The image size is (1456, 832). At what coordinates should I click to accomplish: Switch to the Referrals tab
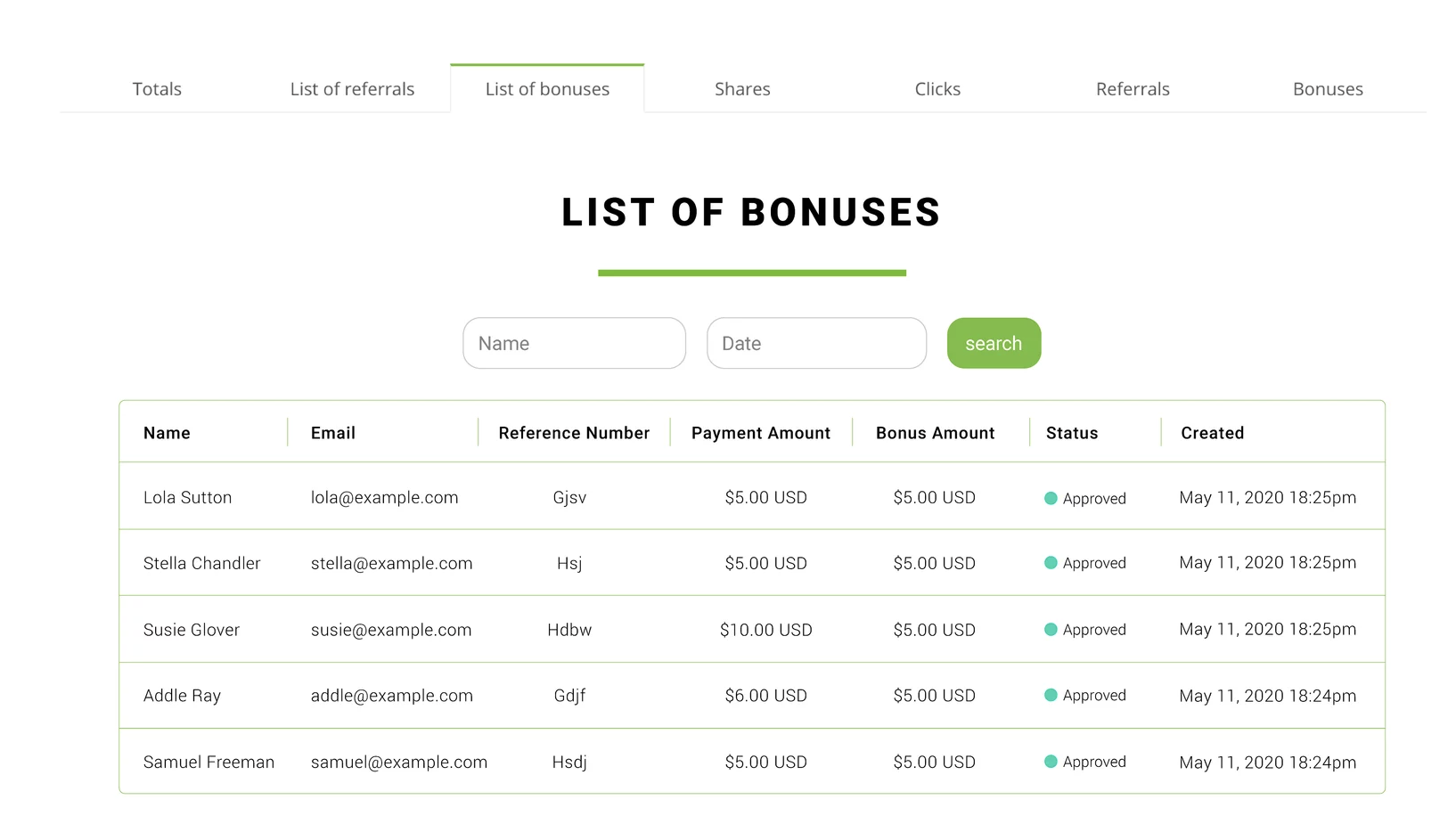tap(1132, 88)
